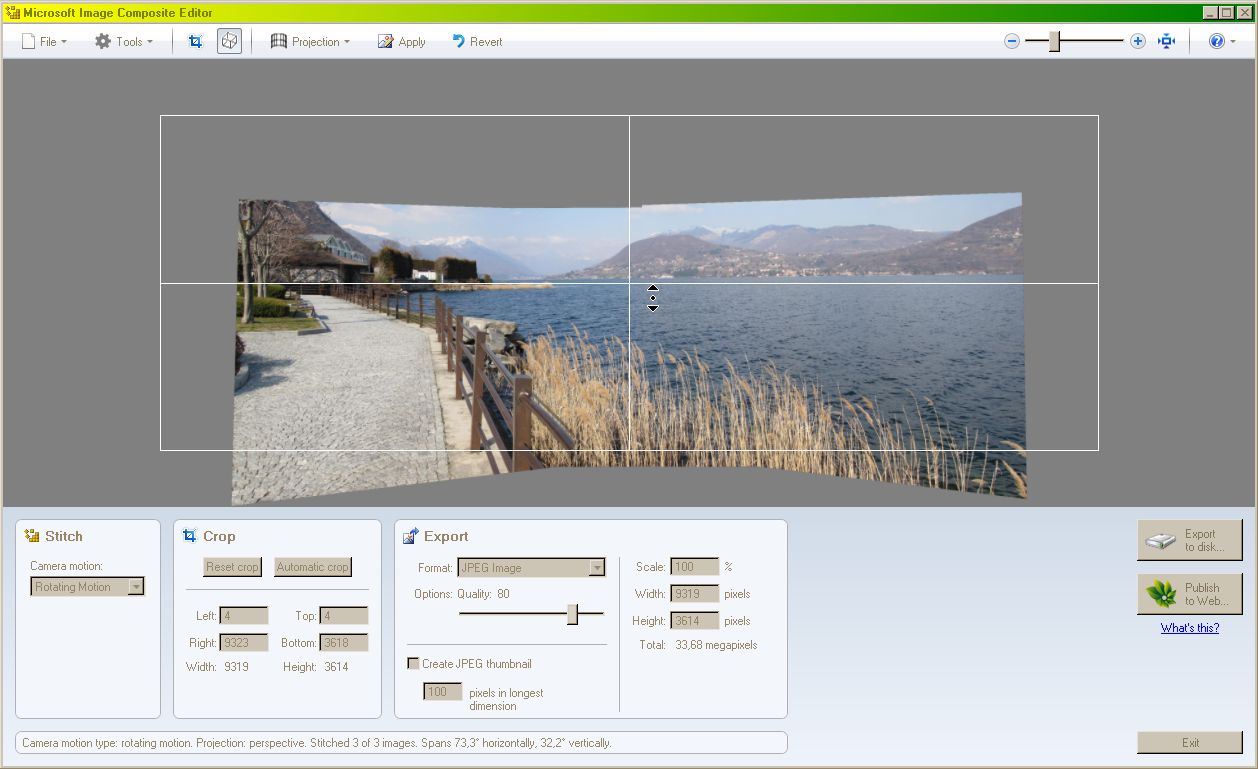Click the Scale percentage field
1258x769 pixels.
click(x=695, y=567)
